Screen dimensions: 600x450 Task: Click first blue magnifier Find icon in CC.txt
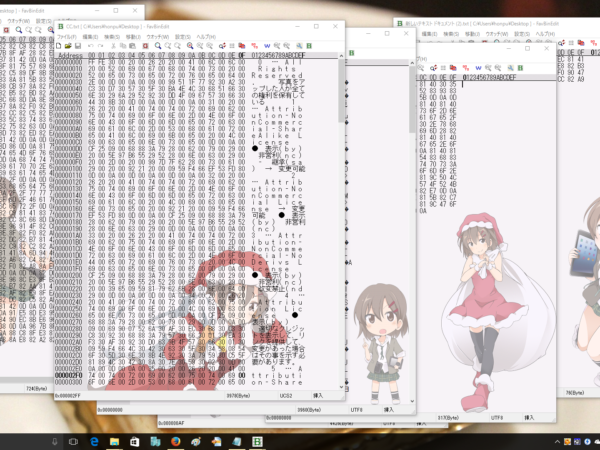click(x=158, y=46)
